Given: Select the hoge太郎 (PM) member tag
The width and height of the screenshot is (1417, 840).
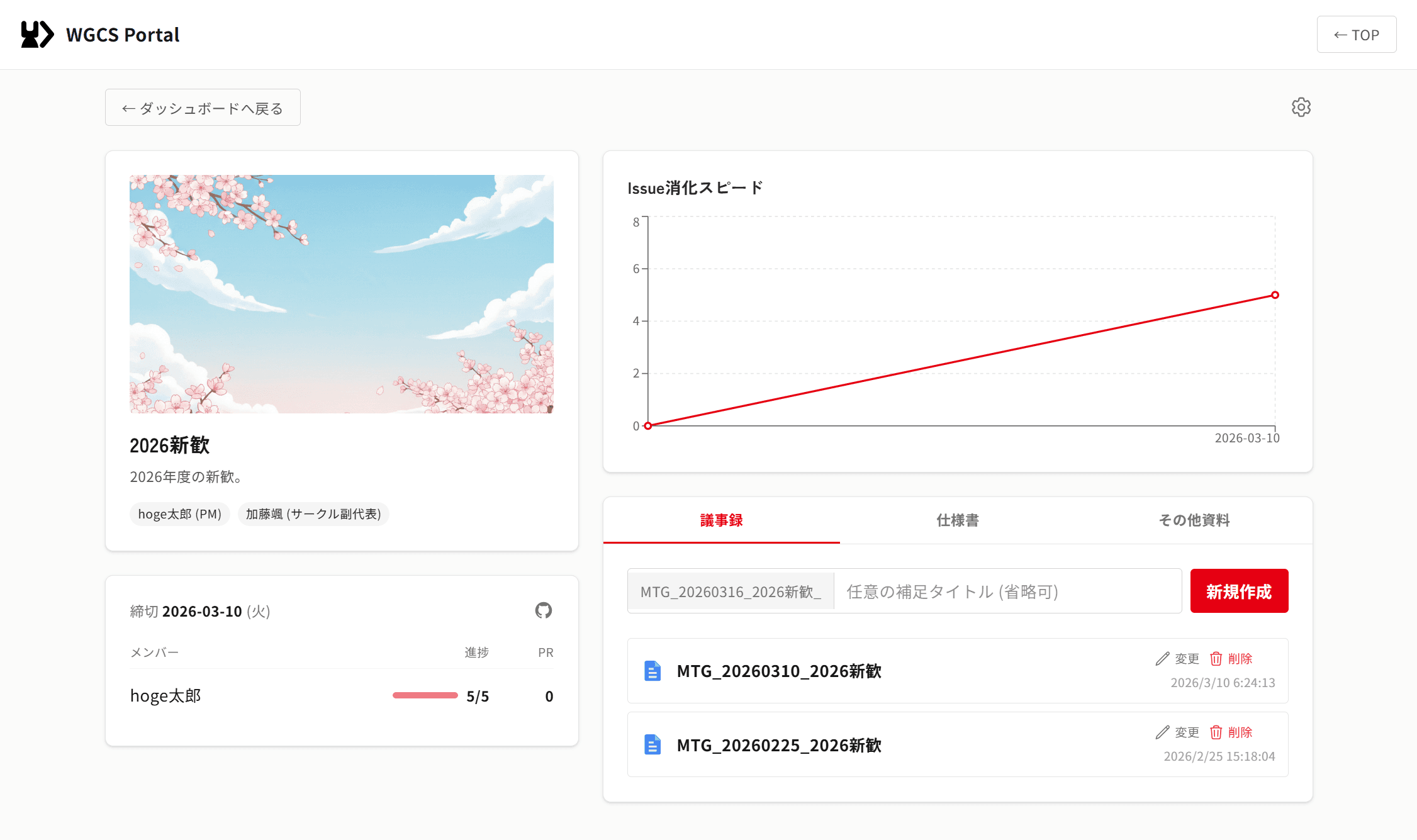Looking at the screenshot, I should pos(179,513).
